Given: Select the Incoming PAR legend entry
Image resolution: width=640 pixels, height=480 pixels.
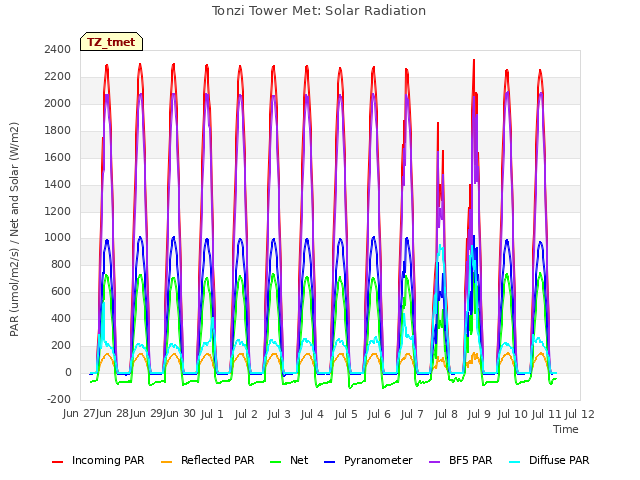Looking at the screenshot, I should coord(98,460).
